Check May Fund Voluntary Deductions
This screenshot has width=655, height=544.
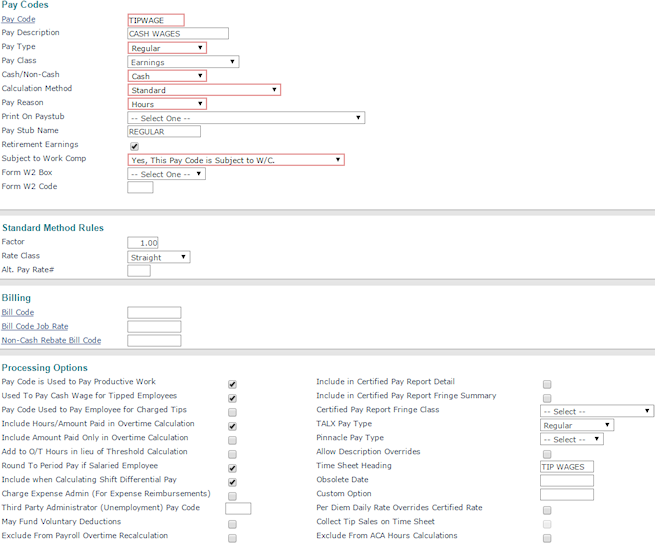232,523
